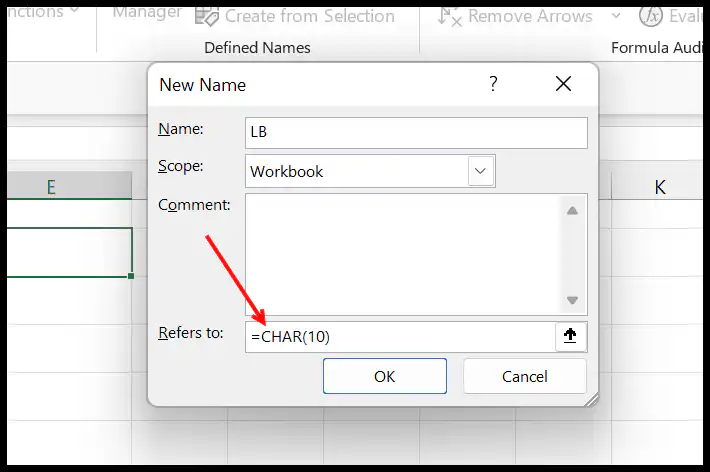The height and width of the screenshot is (472, 710).
Task: Click the comment box scroll down arrow
Action: 572,300
